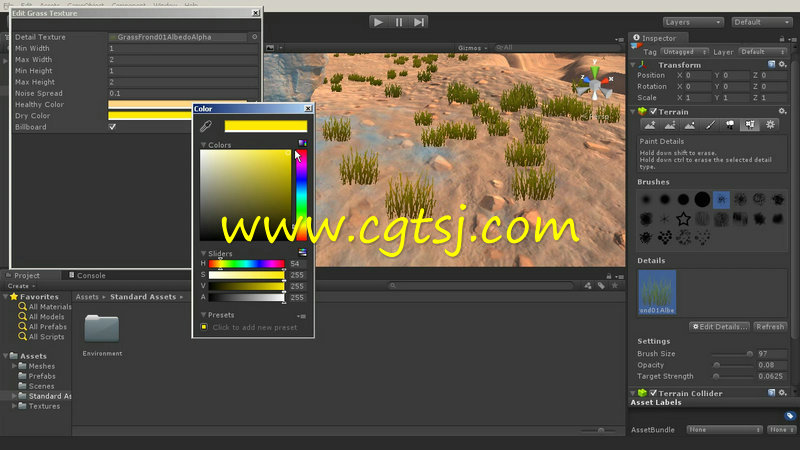Open the Create menu in Project

[21, 286]
